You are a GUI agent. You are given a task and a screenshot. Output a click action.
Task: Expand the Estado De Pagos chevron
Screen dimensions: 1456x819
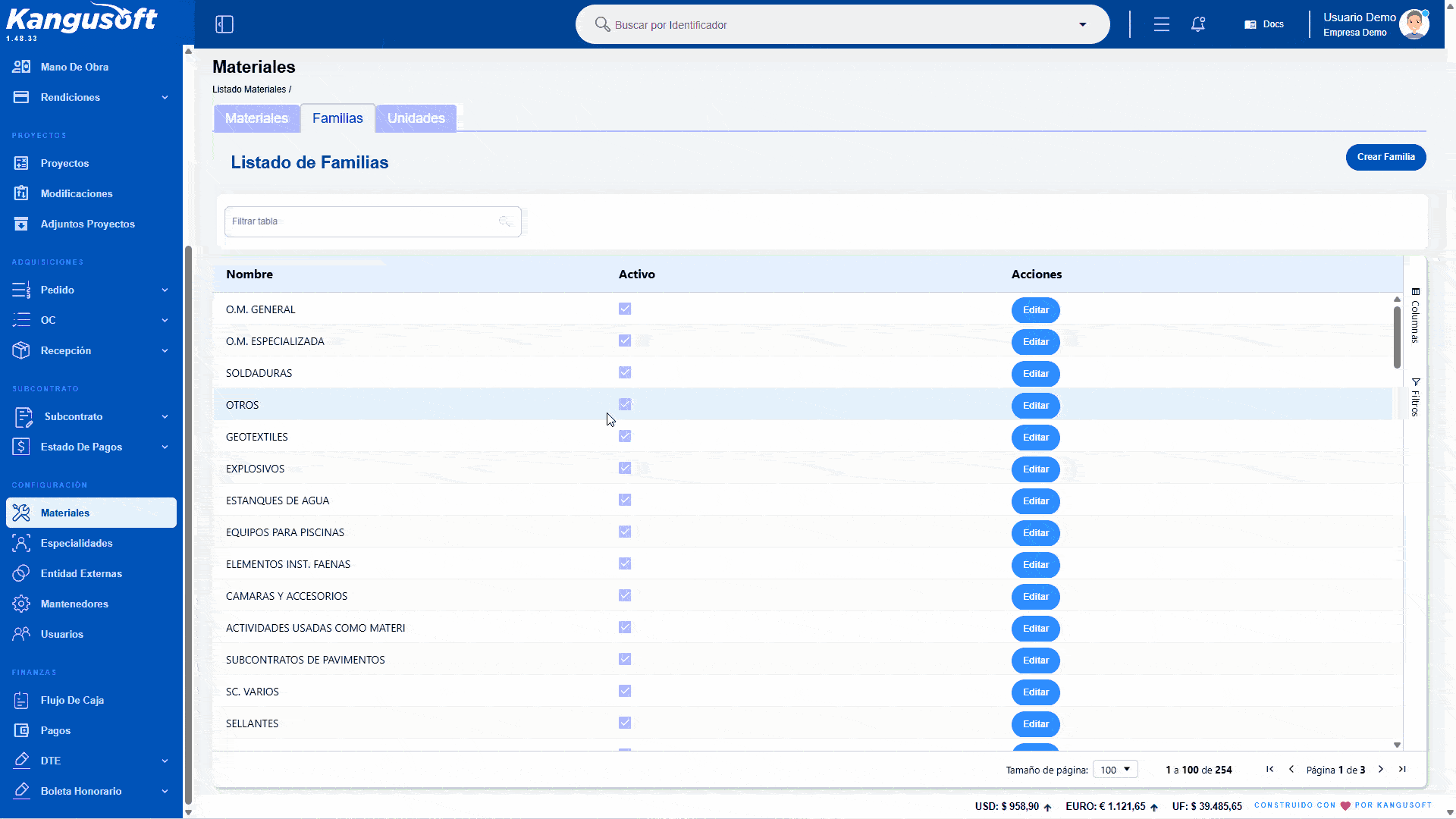pyautogui.click(x=165, y=447)
